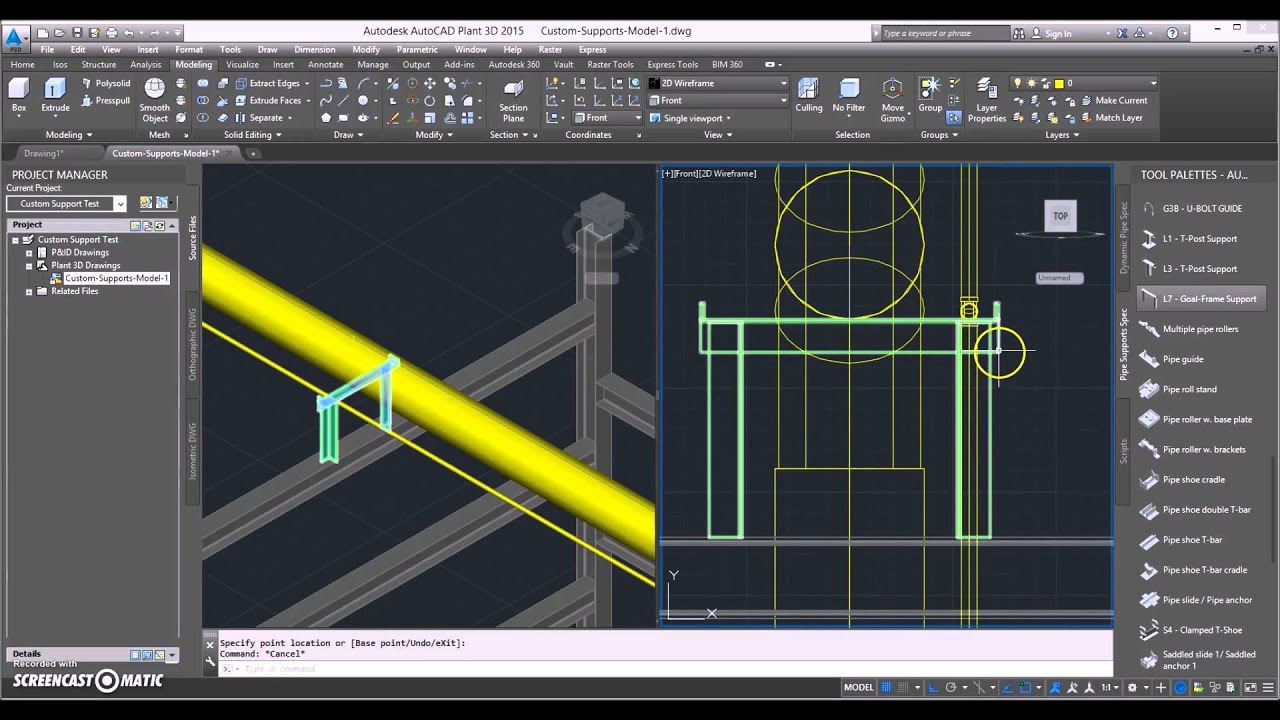The image size is (1280, 720).
Task: Open the visual style 2D Wireframe dropdown
Action: [x=717, y=83]
